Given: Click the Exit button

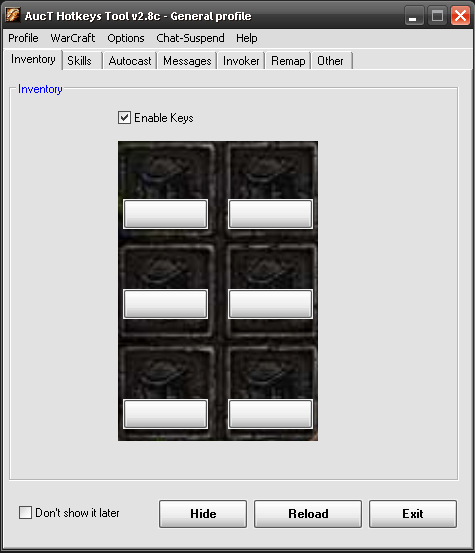Looking at the screenshot, I should coord(413,514).
